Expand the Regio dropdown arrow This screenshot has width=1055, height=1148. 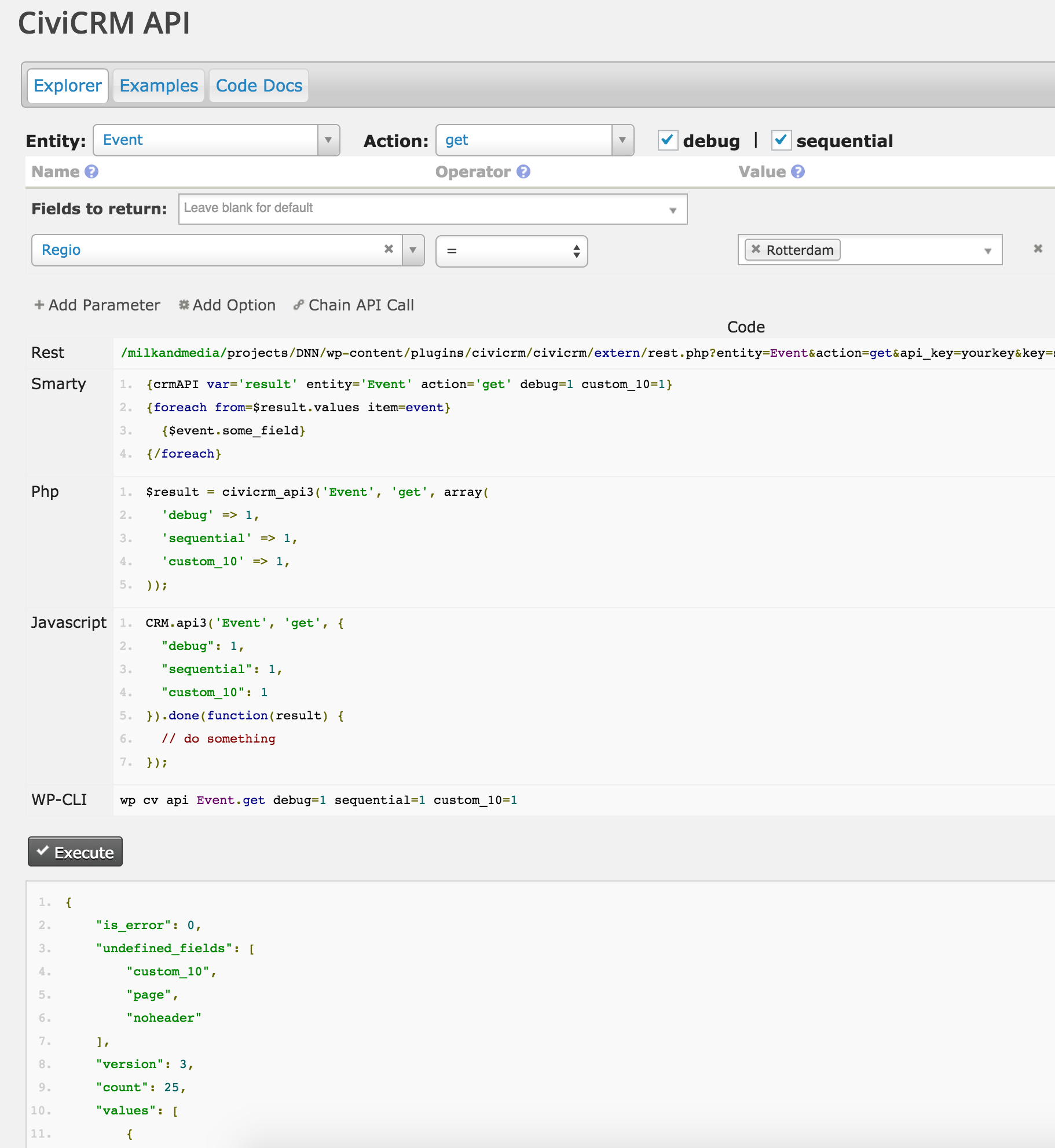tap(413, 250)
